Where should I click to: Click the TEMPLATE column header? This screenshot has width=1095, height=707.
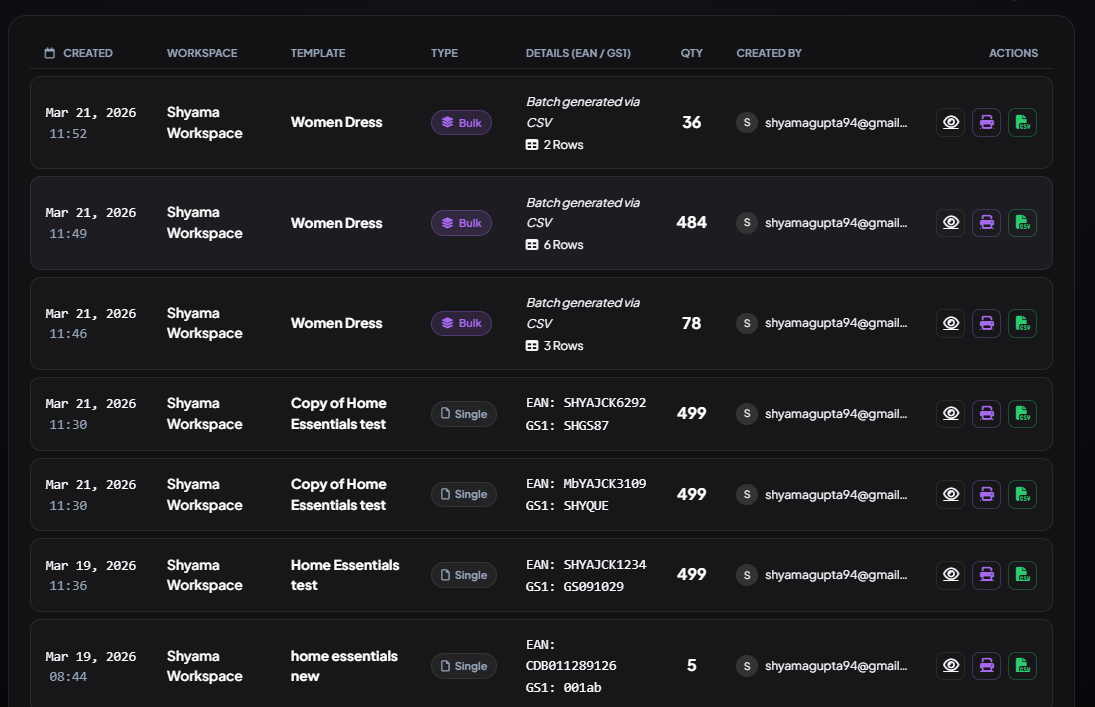tap(318, 53)
